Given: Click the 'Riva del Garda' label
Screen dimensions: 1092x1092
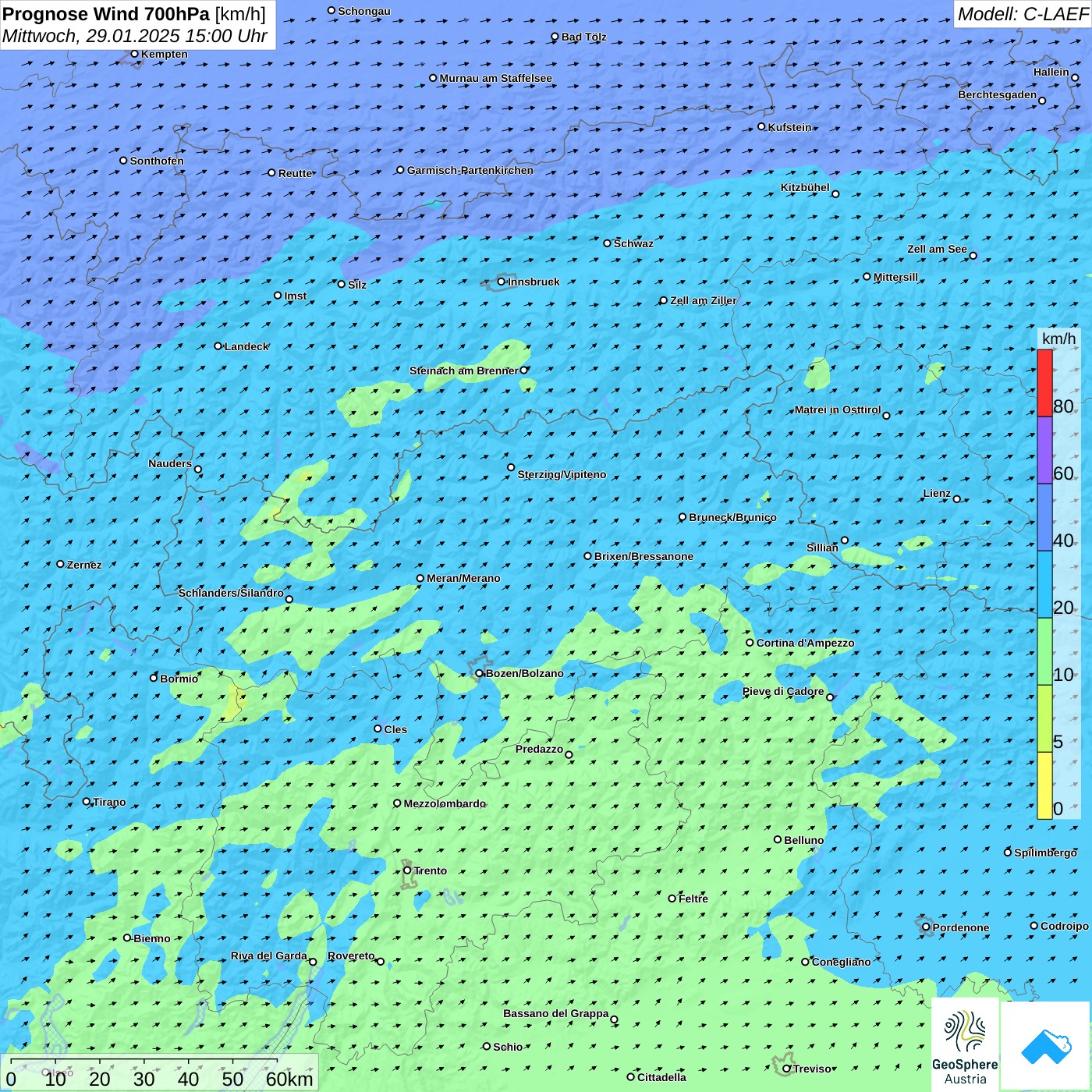Looking at the screenshot, I should tap(269, 955).
